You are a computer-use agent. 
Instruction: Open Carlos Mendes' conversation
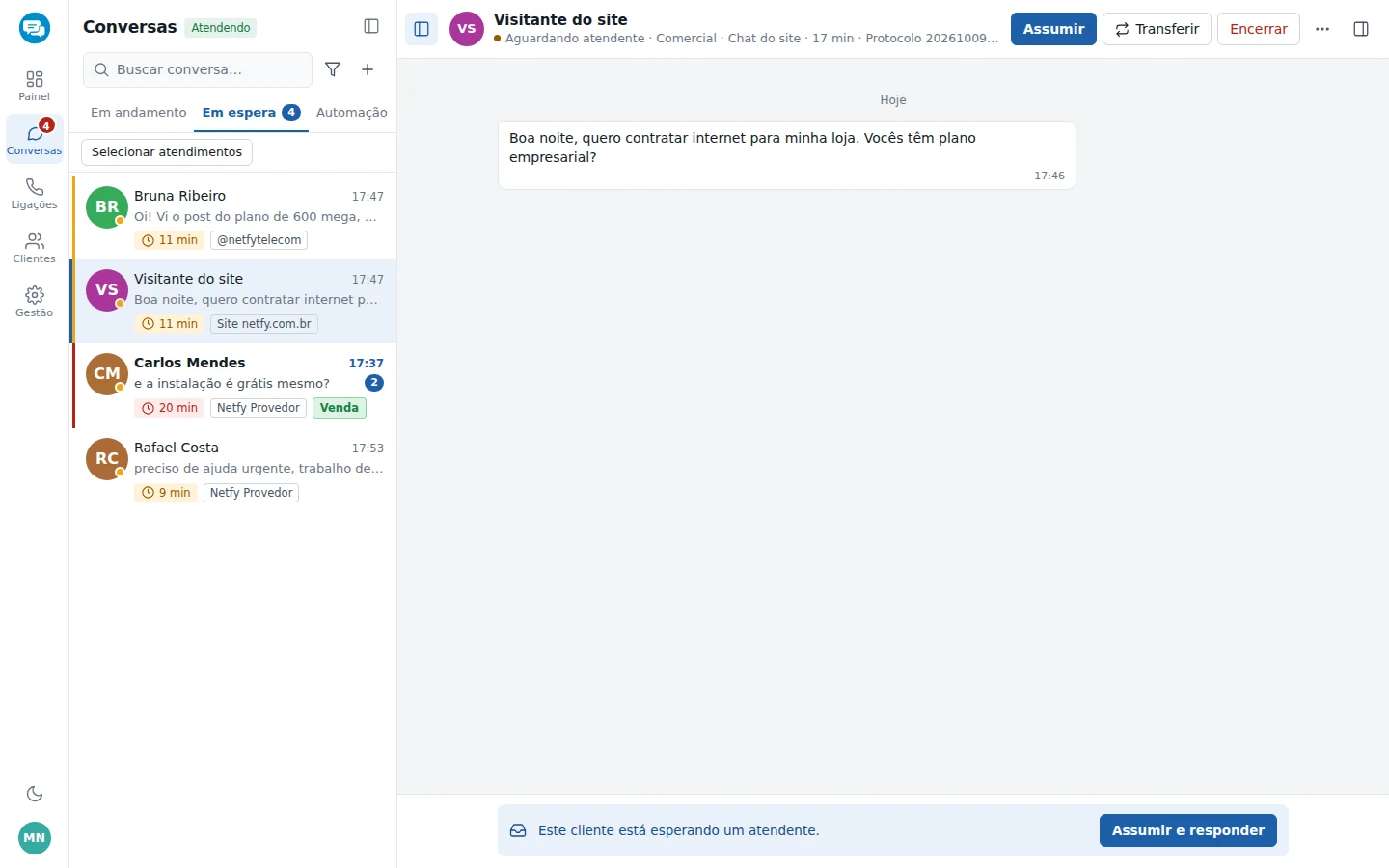point(234,386)
